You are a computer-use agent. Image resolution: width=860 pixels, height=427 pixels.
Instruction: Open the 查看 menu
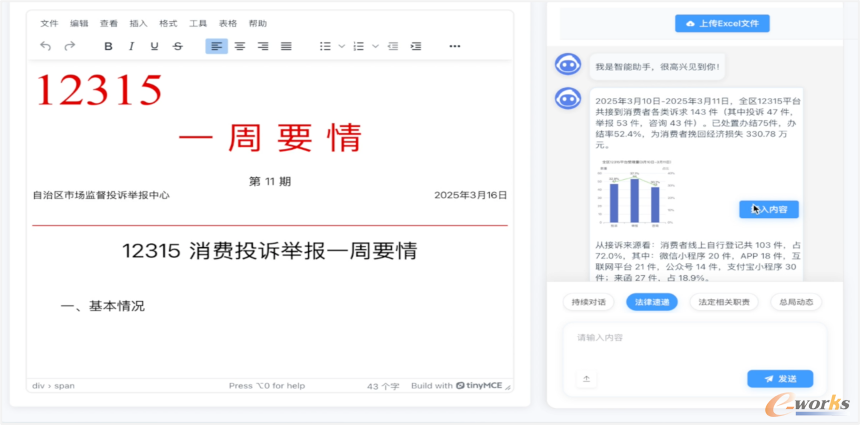[x=109, y=24]
